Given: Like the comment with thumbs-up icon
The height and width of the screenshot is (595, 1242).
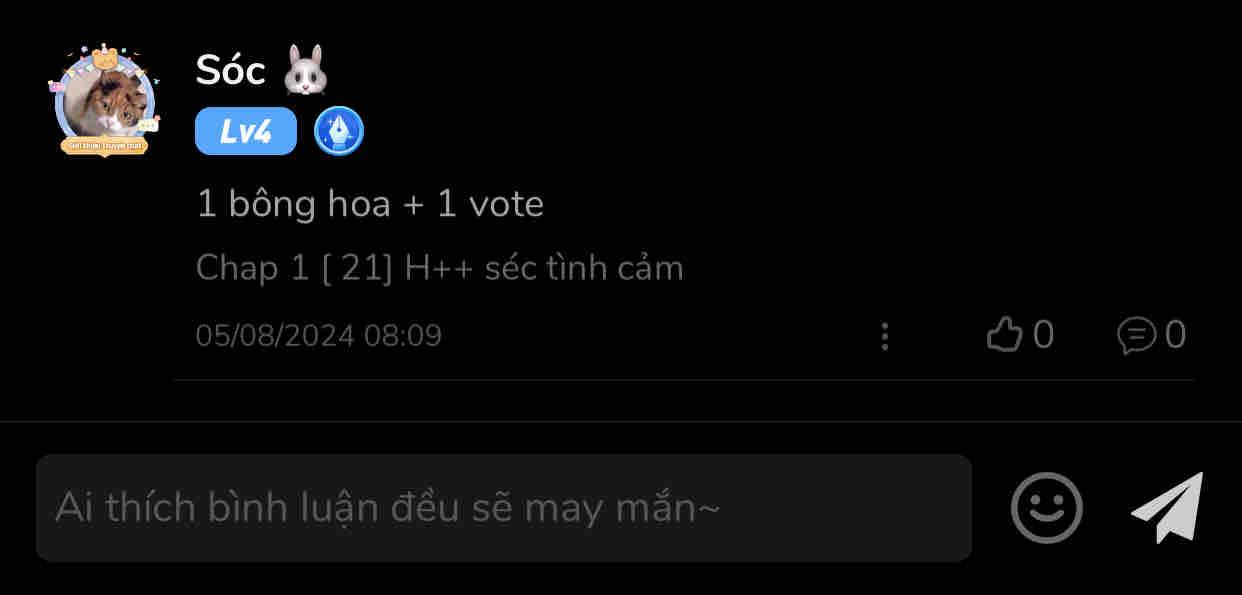Looking at the screenshot, I should click(x=1004, y=335).
